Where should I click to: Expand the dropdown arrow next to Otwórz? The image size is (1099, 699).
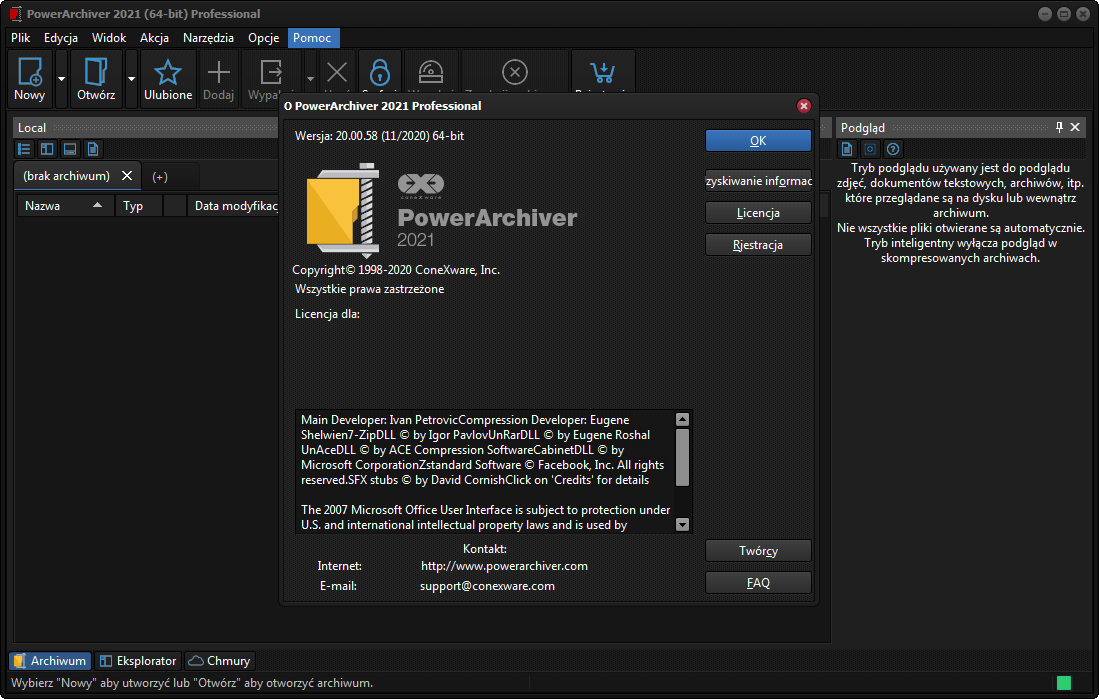coord(131,79)
